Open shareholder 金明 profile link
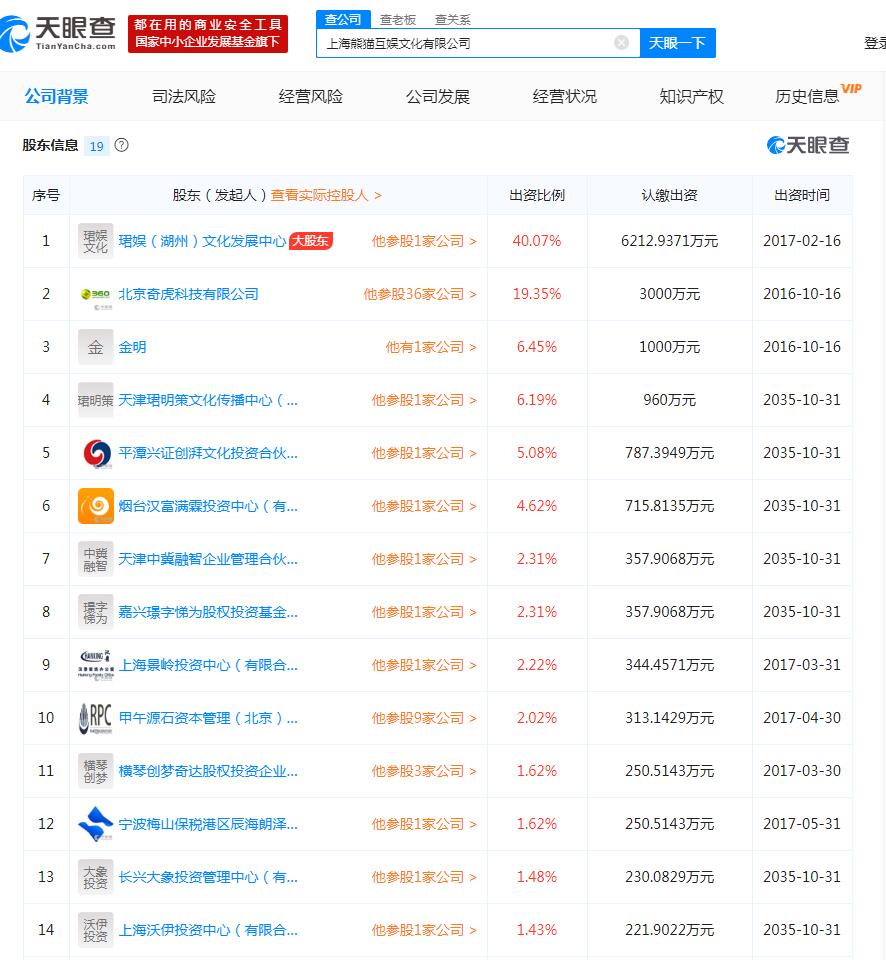This screenshot has height=960, width=886. click(132, 347)
